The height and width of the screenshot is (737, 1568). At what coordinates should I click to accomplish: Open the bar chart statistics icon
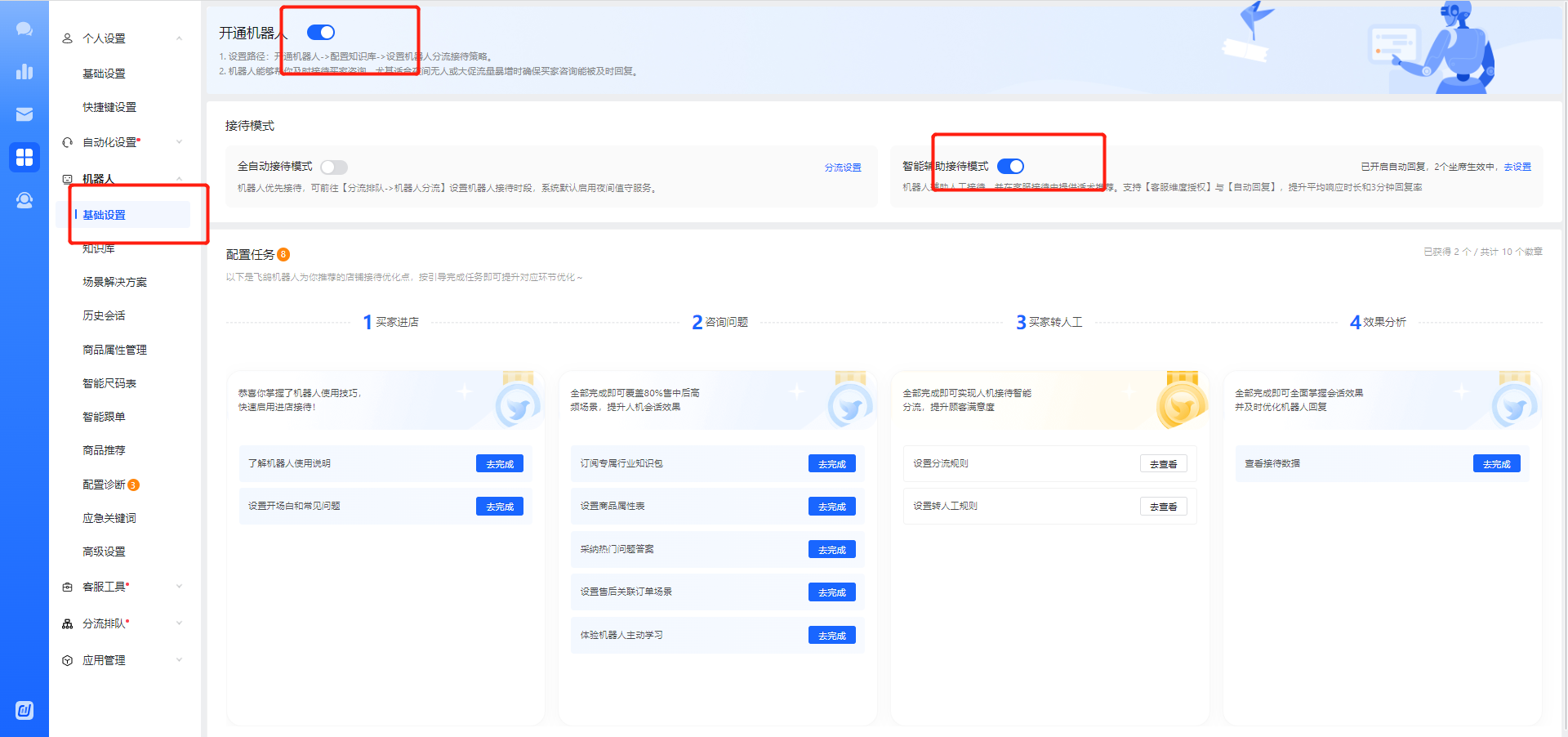tap(24, 72)
